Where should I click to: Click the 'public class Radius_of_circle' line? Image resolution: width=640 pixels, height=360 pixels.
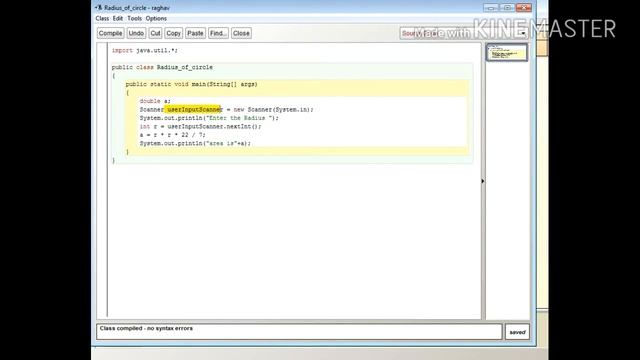[162, 67]
